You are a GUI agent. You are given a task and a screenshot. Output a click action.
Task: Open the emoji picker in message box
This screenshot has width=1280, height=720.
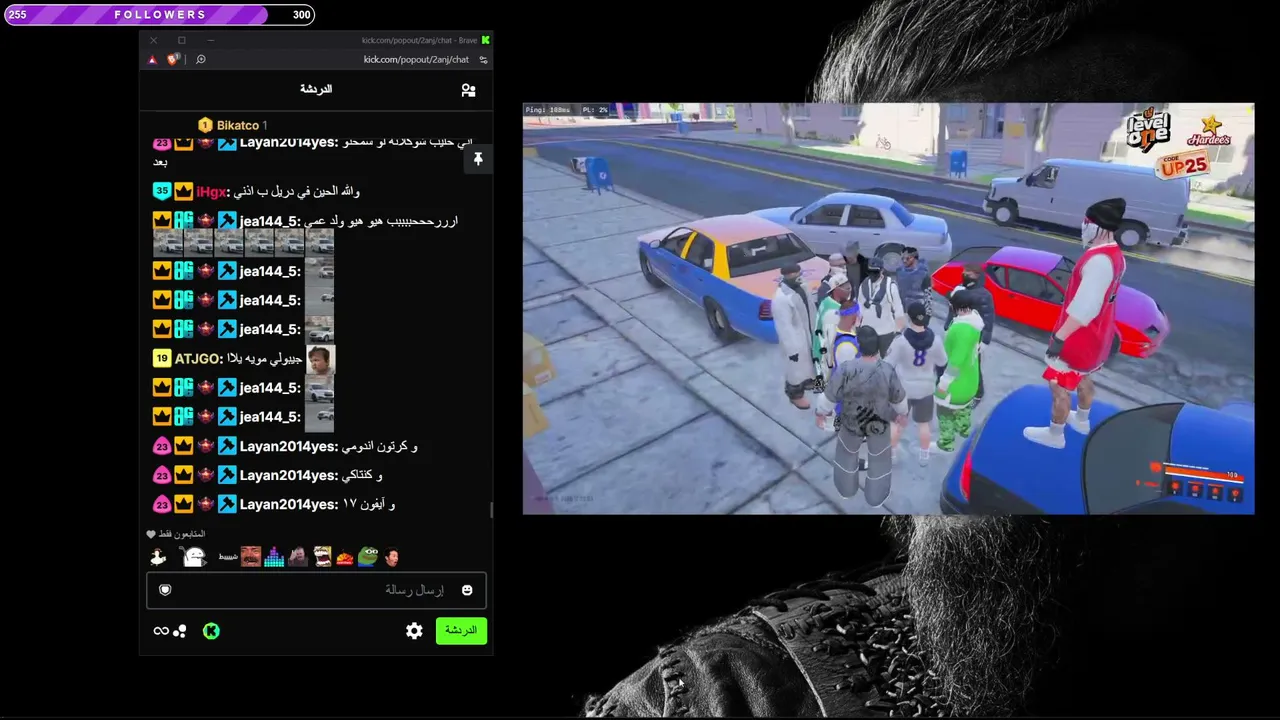tap(467, 590)
